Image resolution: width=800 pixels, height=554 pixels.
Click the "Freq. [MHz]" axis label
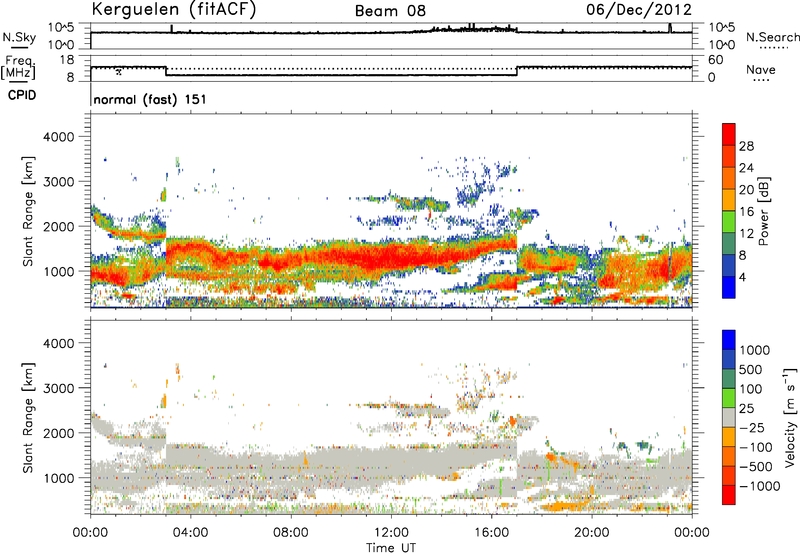pyautogui.click(x=19, y=67)
